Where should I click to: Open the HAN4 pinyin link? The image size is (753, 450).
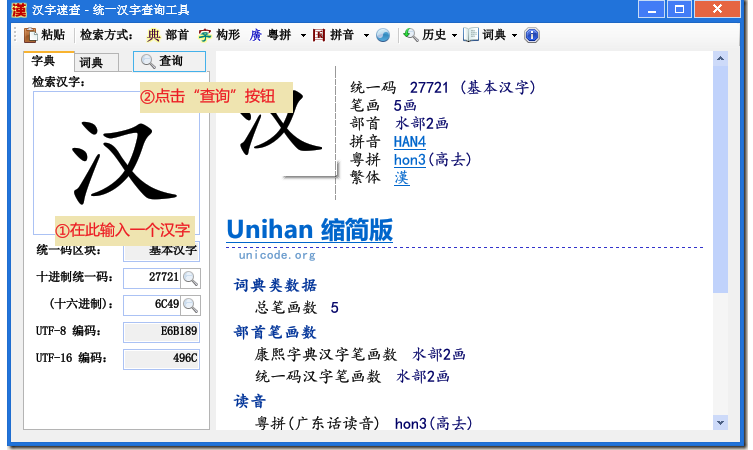410,142
